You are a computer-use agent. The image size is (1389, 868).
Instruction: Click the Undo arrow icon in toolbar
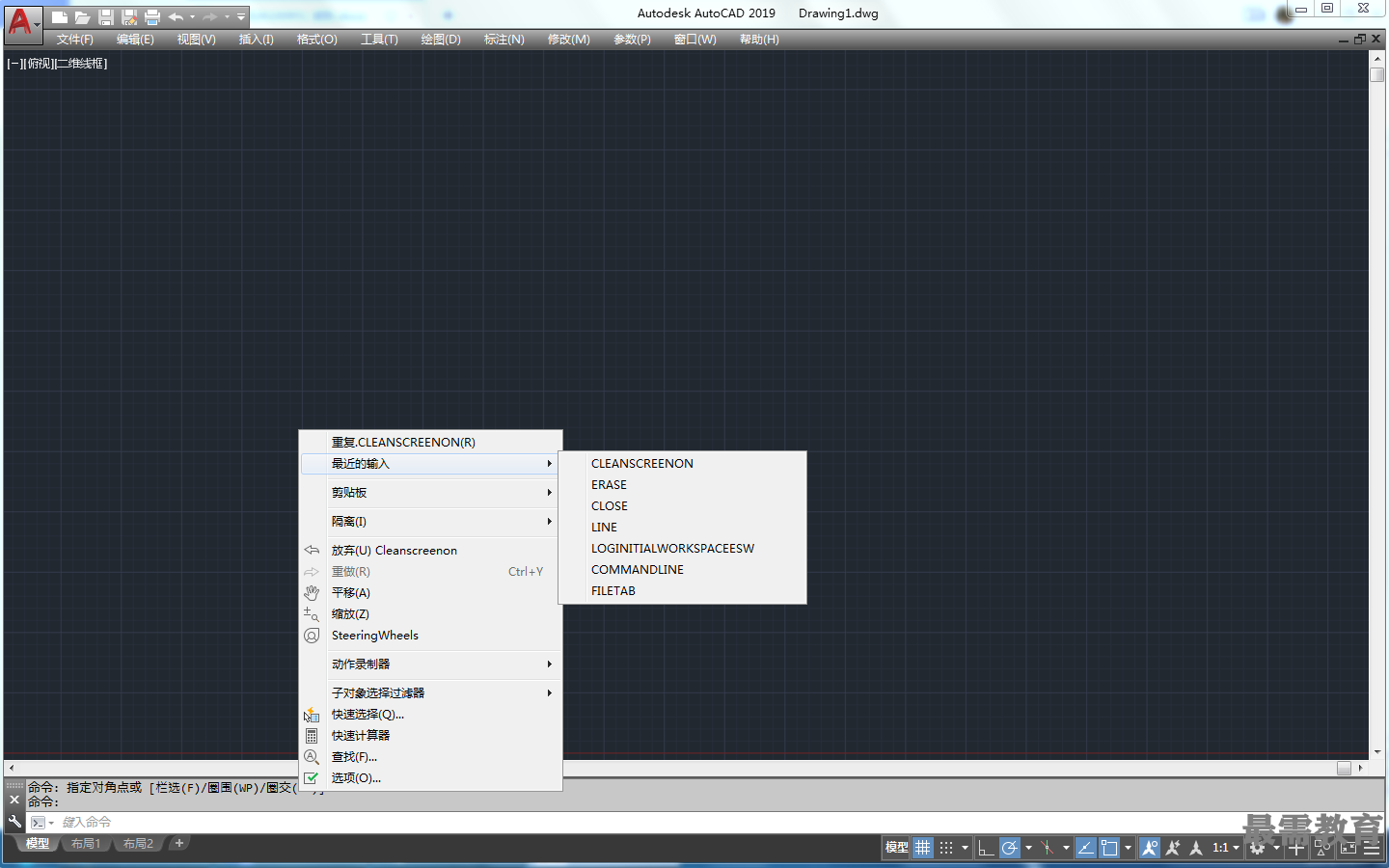click(x=176, y=17)
